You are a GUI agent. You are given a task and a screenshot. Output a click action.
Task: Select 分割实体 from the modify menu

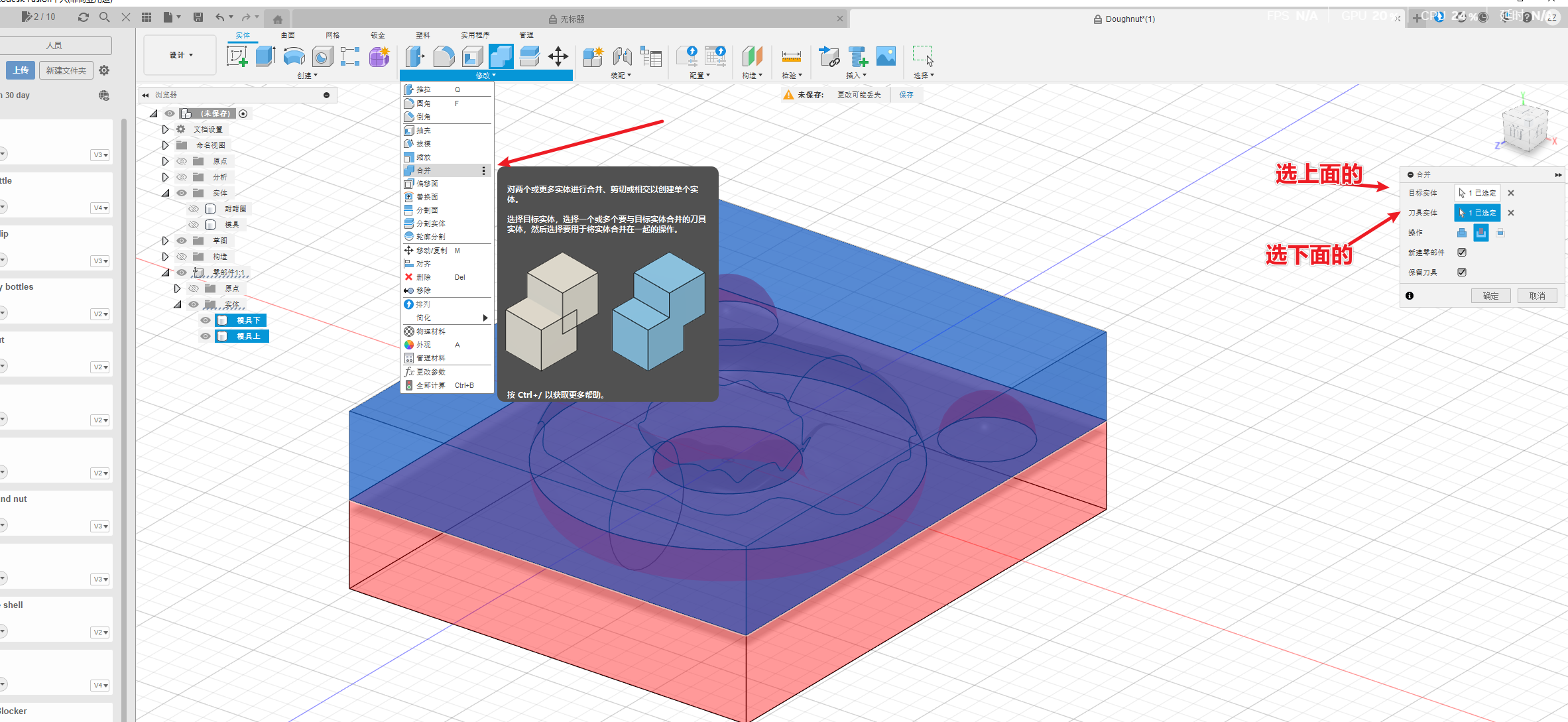point(430,223)
